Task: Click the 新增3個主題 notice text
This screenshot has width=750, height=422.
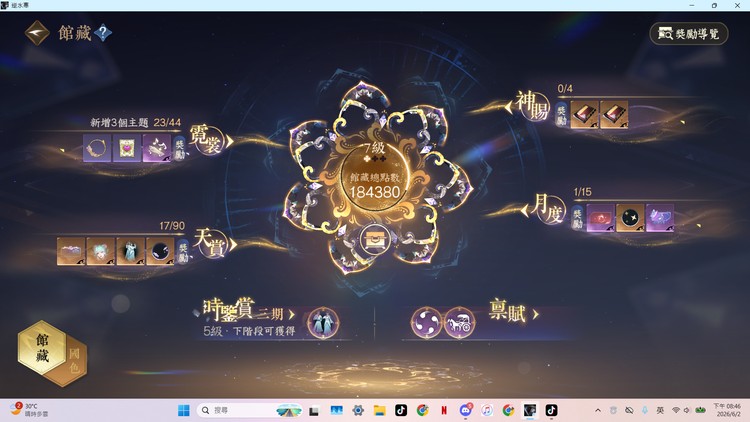Action: coord(120,122)
